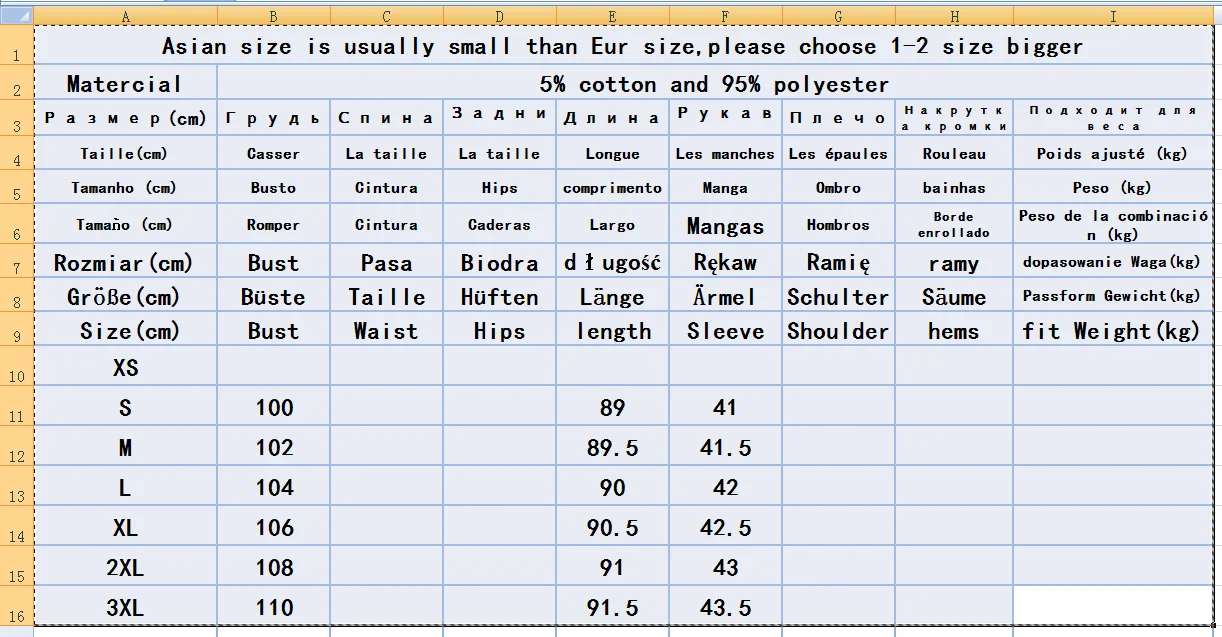Click the Asian size notice title cell

click(x=622, y=46)
